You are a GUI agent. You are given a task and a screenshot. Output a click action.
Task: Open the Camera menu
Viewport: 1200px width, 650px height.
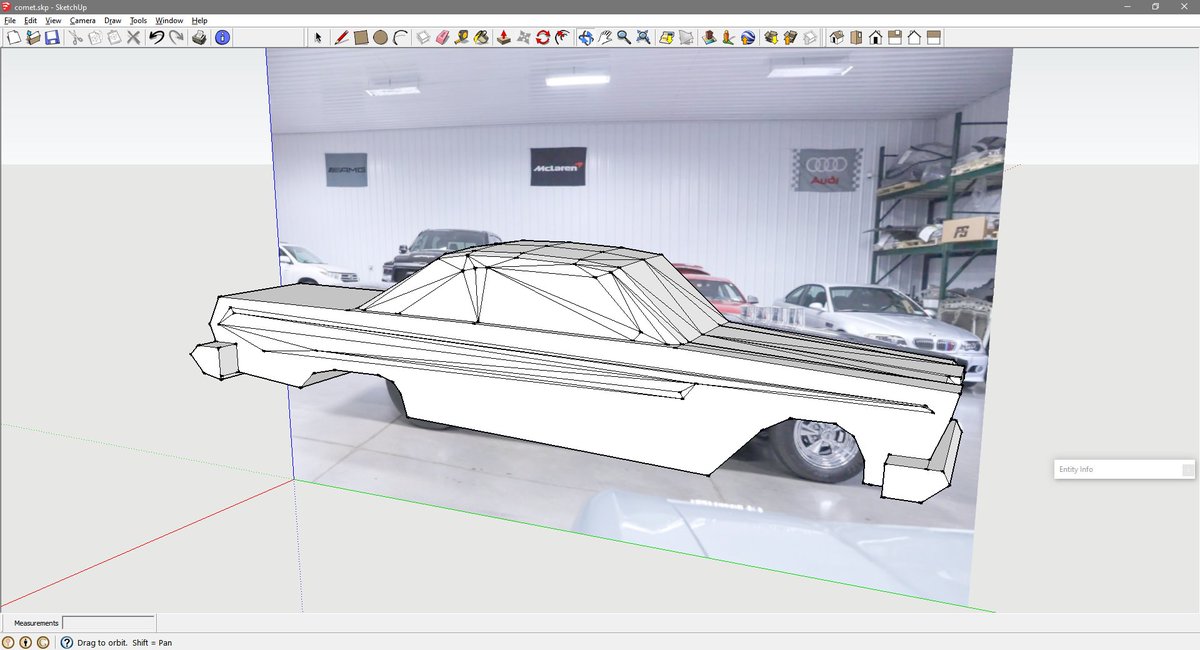point(82,20)
